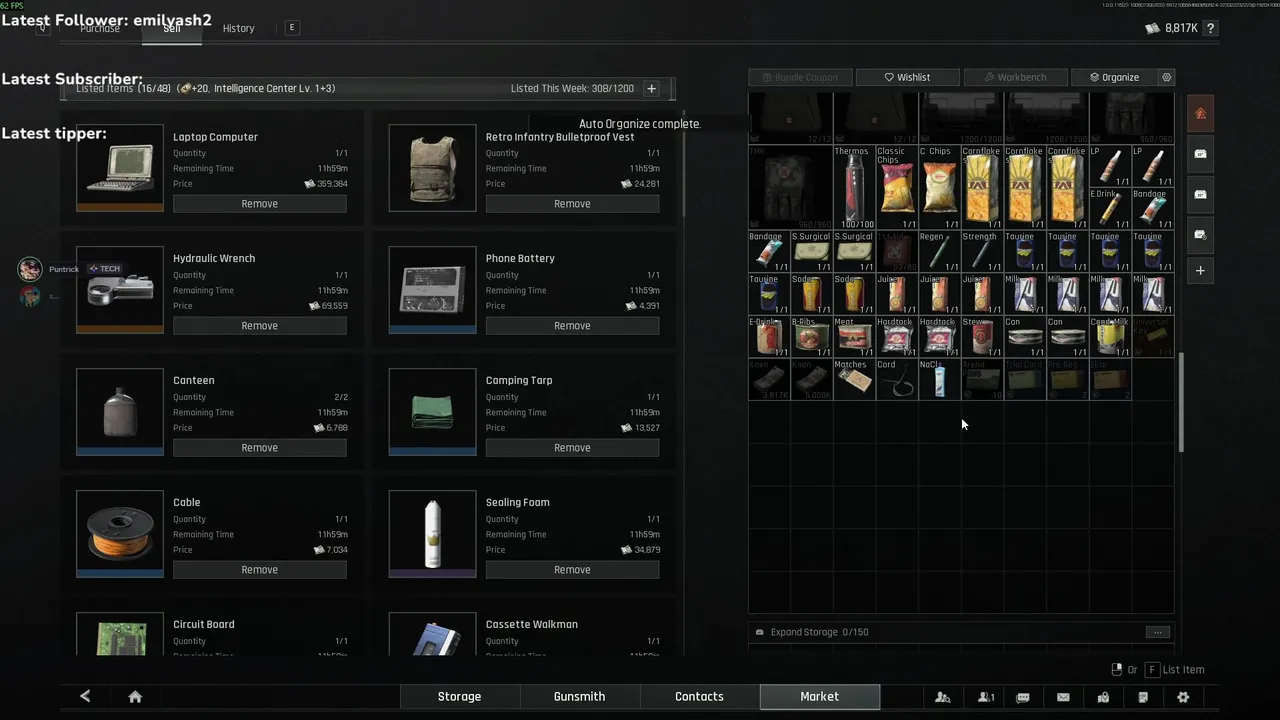Remove the Hydraulic Wrench listing

tap(260, 326)
